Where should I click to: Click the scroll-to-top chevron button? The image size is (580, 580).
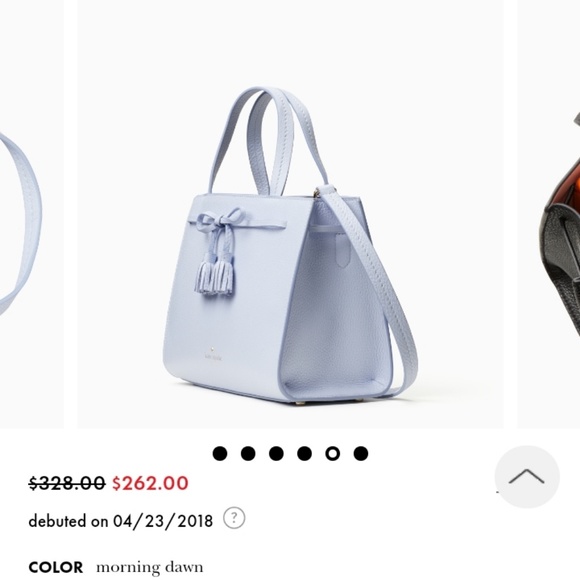527,477
